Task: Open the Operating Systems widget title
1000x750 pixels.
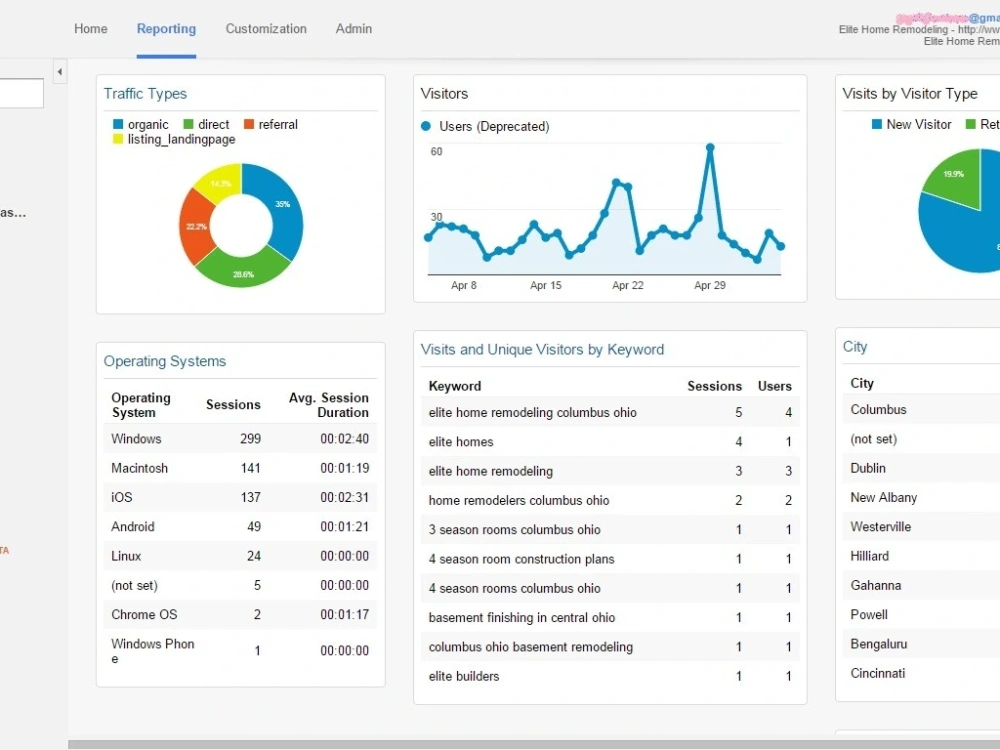Action: point(165,361)
